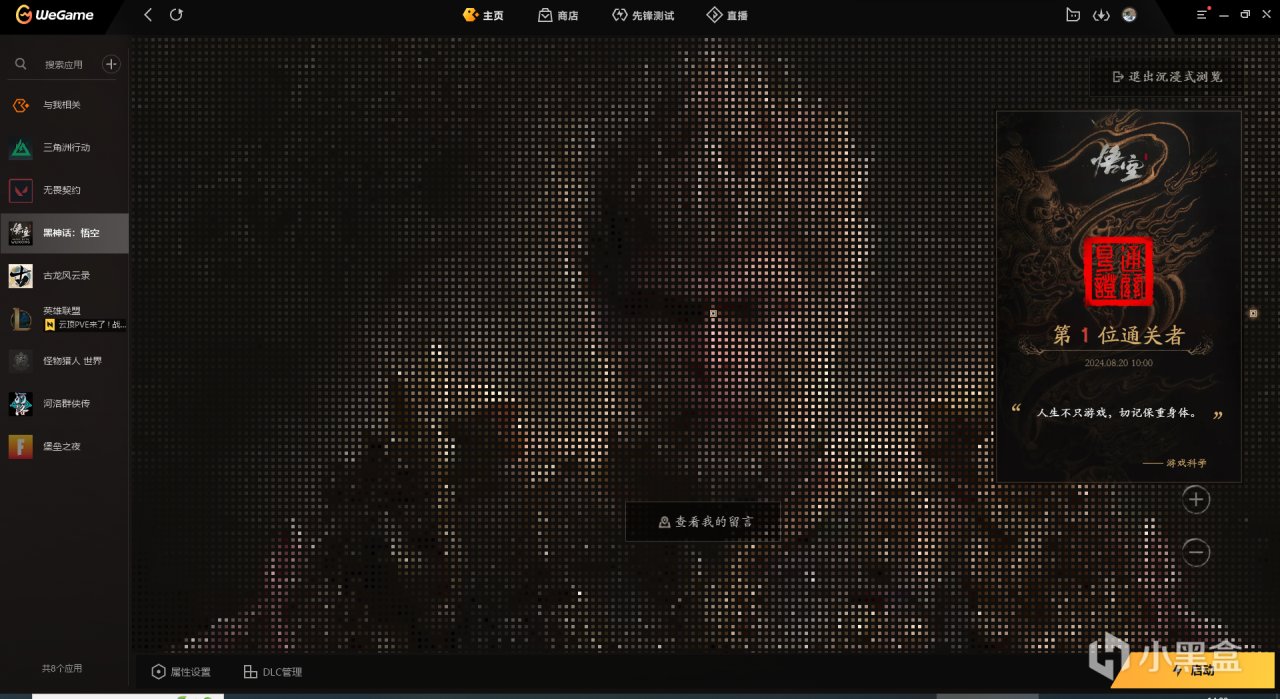Viewport: 1280px width, 699px height.
Task: Open DLC管理 management
Action: [273, 672]
